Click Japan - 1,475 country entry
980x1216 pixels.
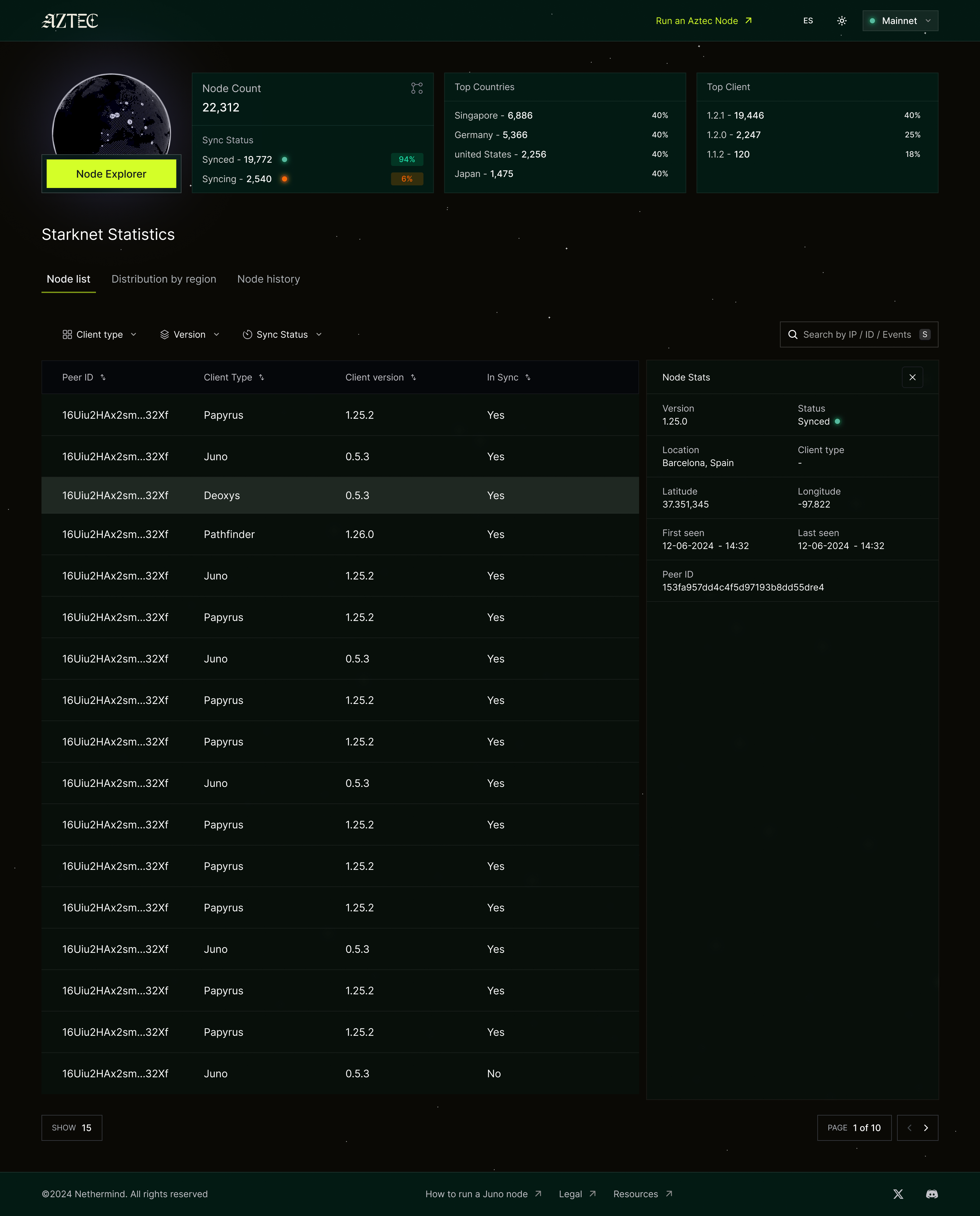coord(484,174)
